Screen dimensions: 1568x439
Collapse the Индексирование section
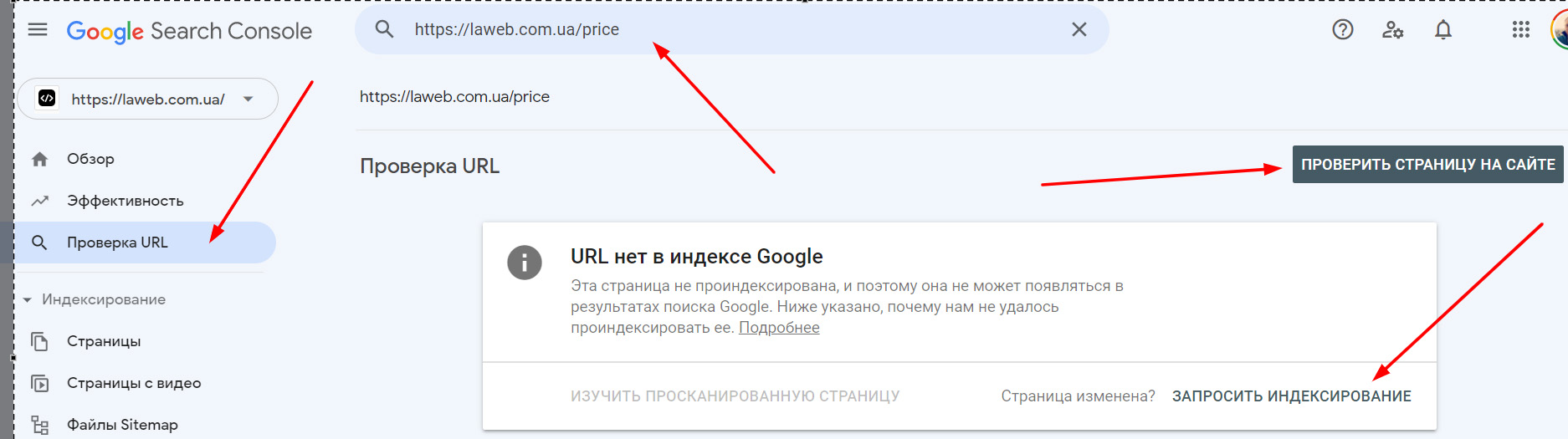27,299
